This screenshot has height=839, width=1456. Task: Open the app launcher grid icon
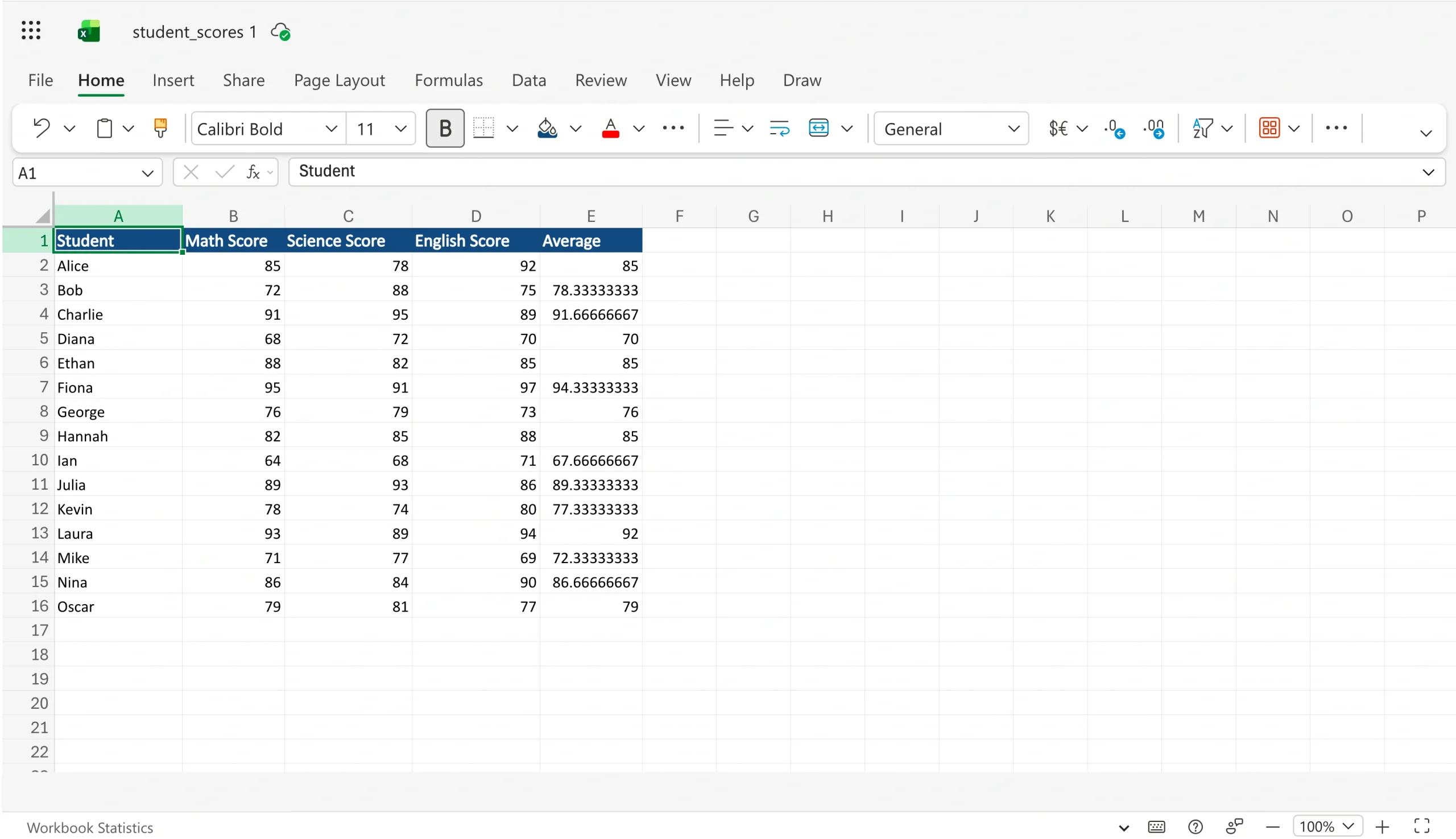point(31,31)
